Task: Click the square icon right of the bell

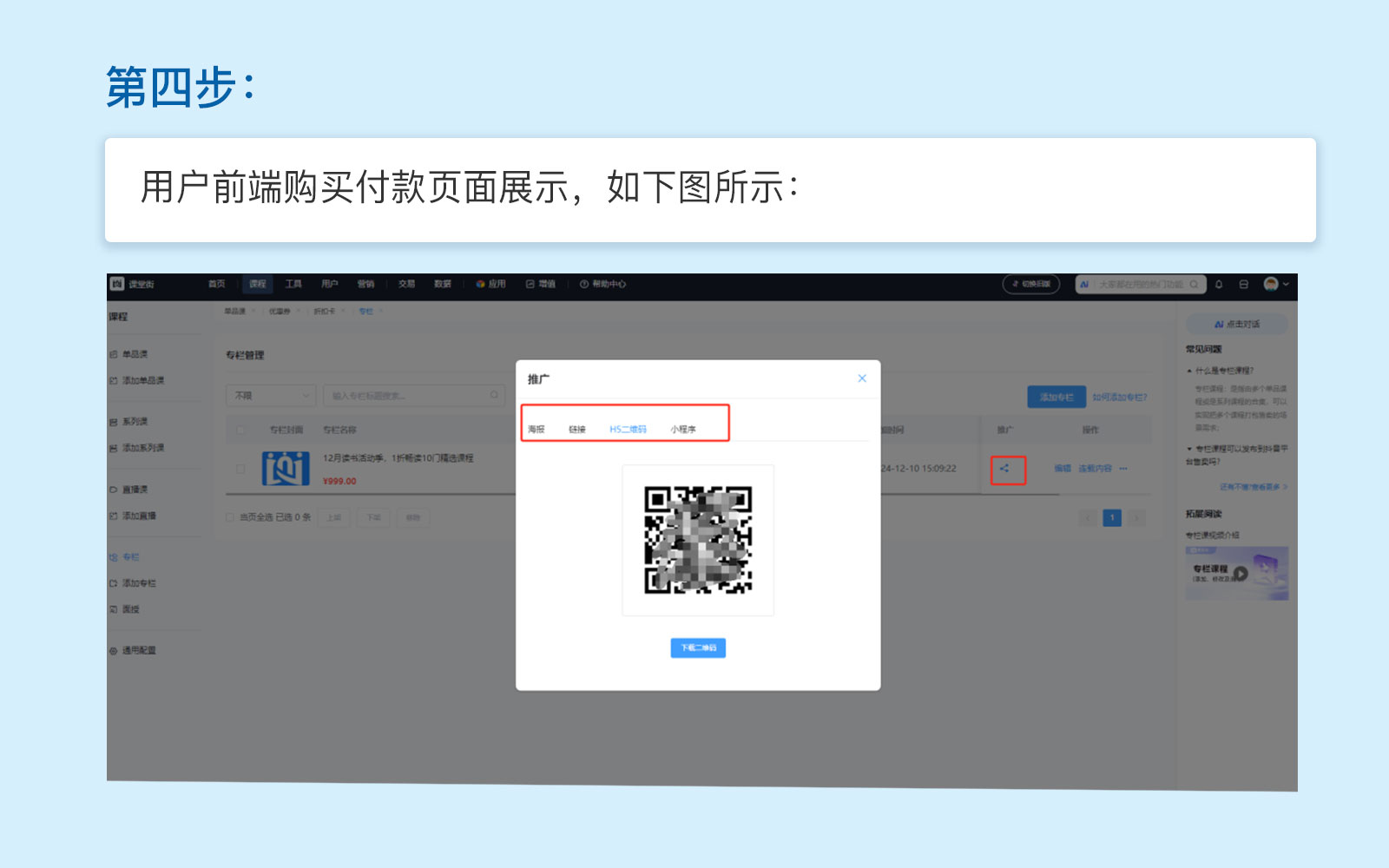Action: coord(1243,284)
